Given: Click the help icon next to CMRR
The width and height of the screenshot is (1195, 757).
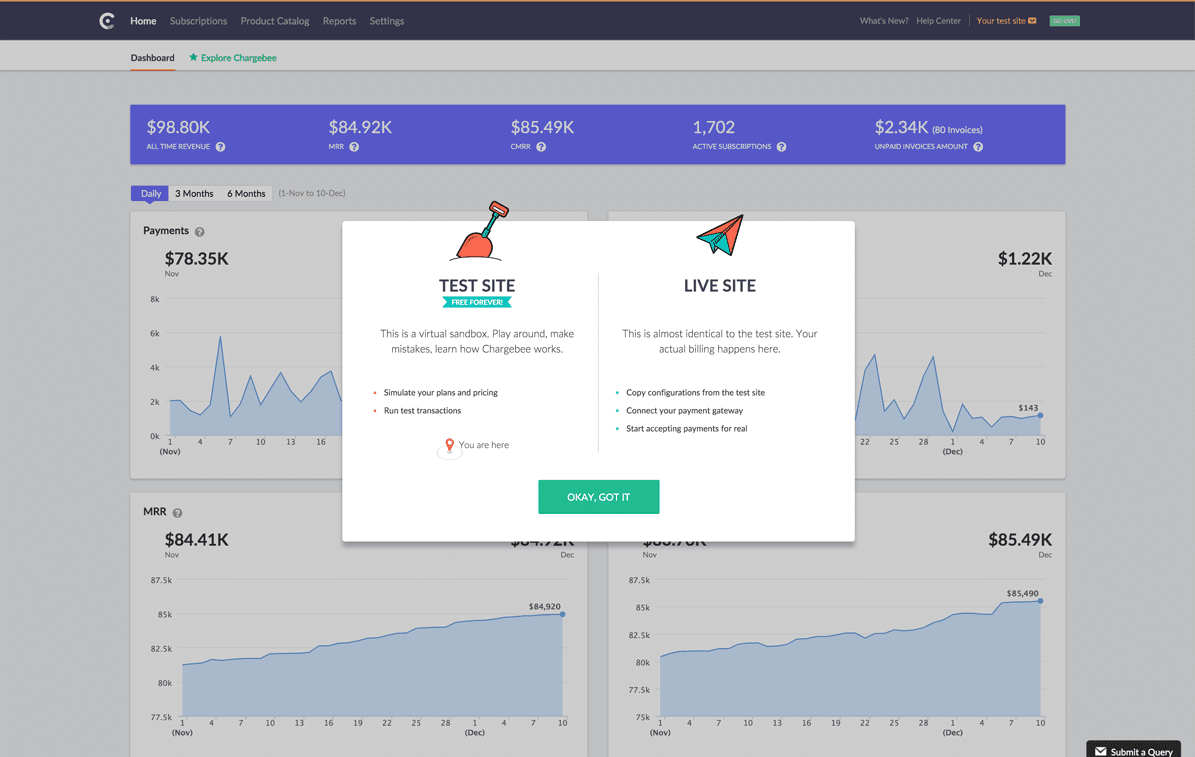Looking at the screenshot, I should click(x=541, y=147).
